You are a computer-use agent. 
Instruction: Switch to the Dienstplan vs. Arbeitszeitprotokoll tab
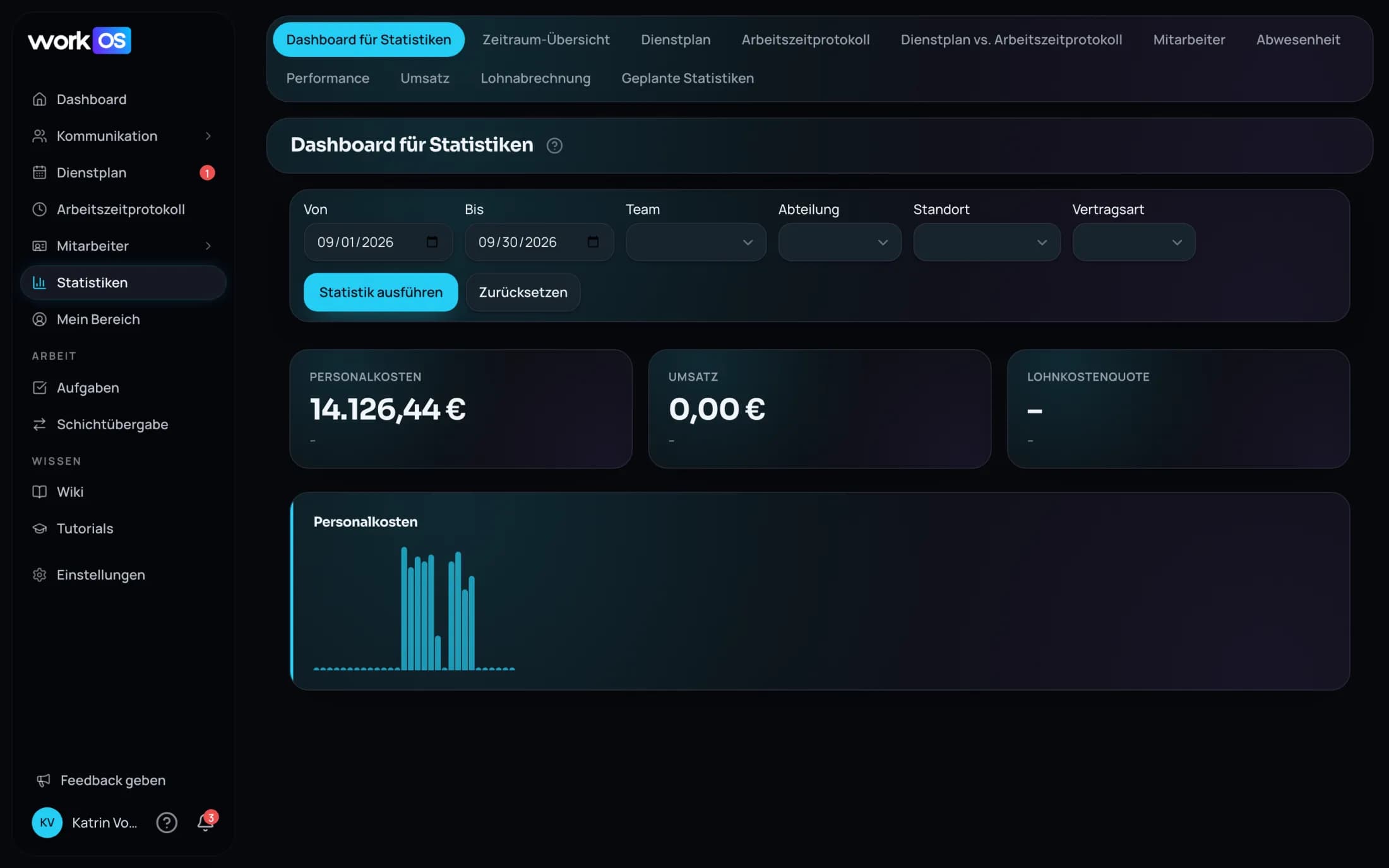(x=1011, y=39)
